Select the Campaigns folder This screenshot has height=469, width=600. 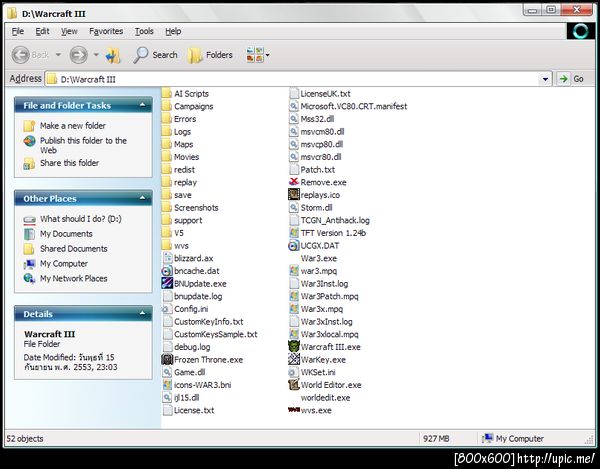point(188,106)
